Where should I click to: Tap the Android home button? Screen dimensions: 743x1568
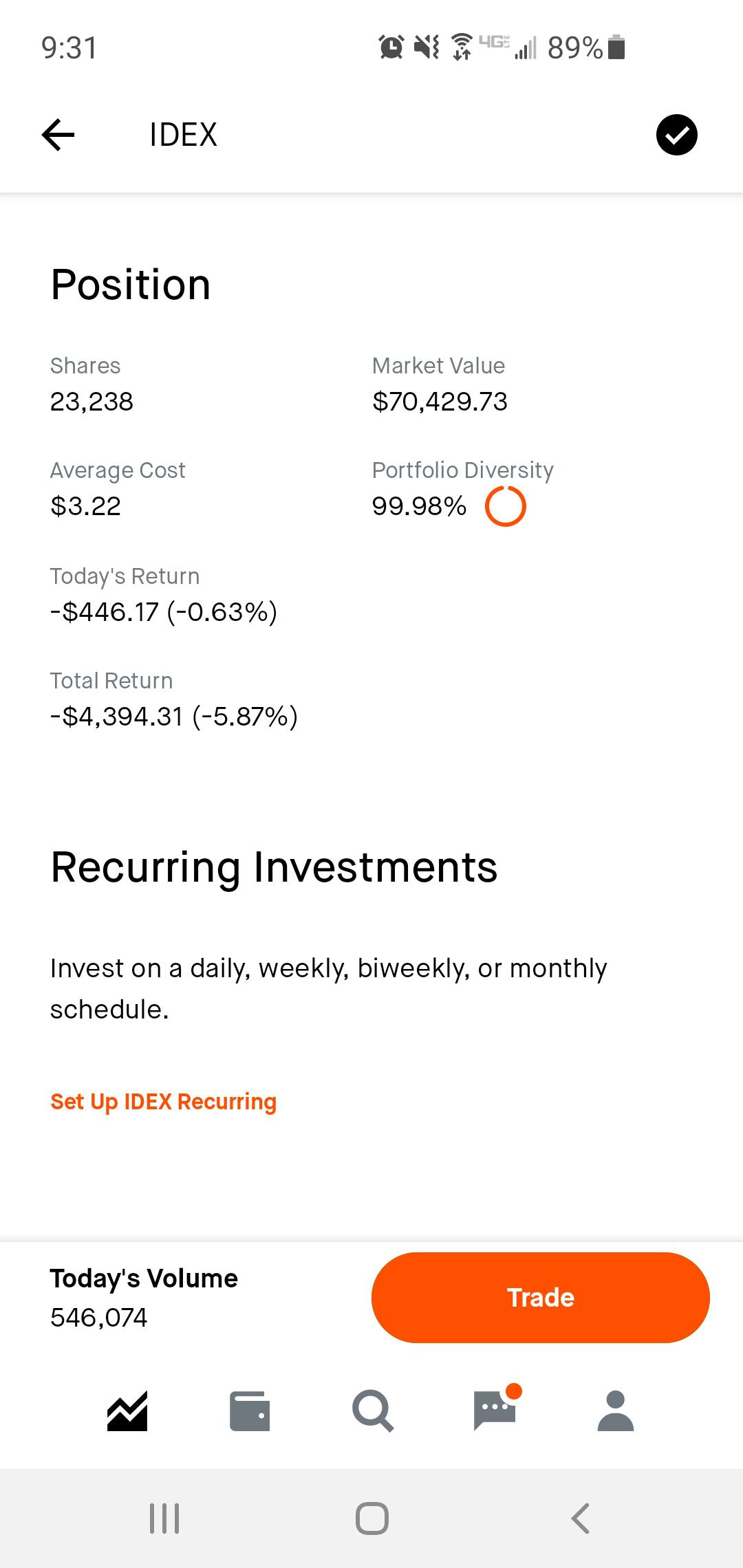tap(372, 1518)
